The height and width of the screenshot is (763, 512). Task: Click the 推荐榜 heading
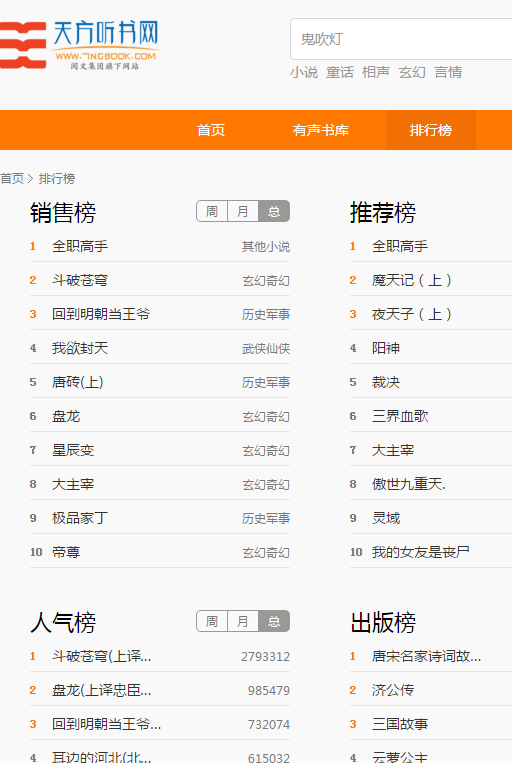click(383, 213)
